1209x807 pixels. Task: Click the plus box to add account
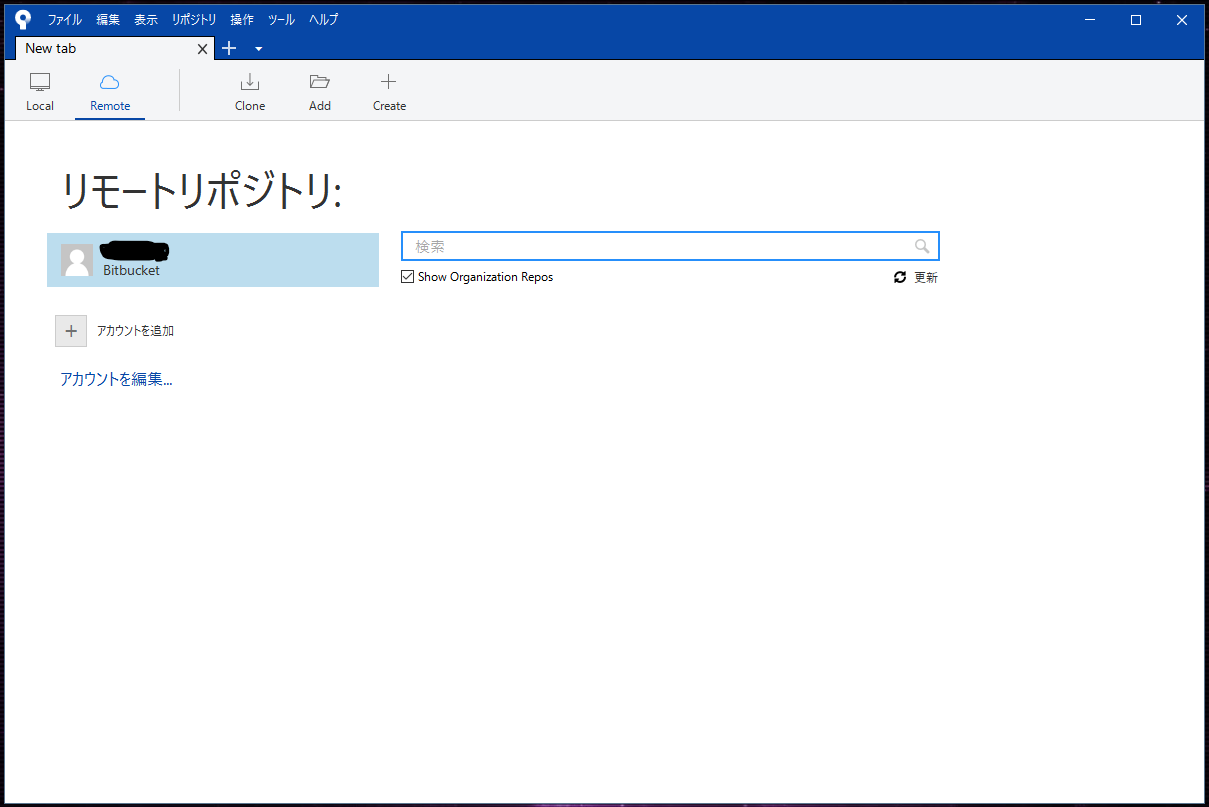[x=71, y=331]
